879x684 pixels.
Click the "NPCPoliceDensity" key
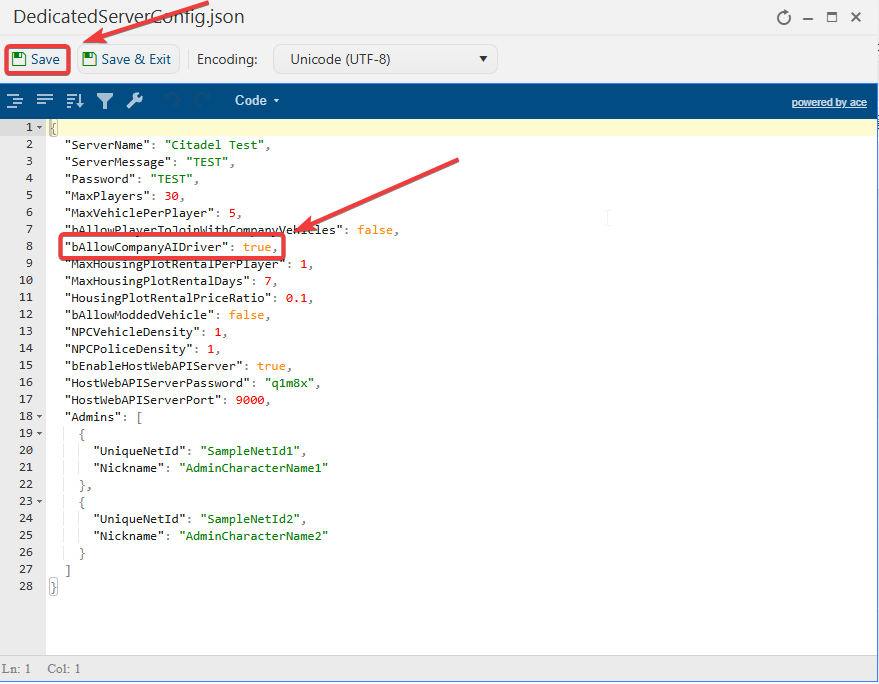click(128, 349)
